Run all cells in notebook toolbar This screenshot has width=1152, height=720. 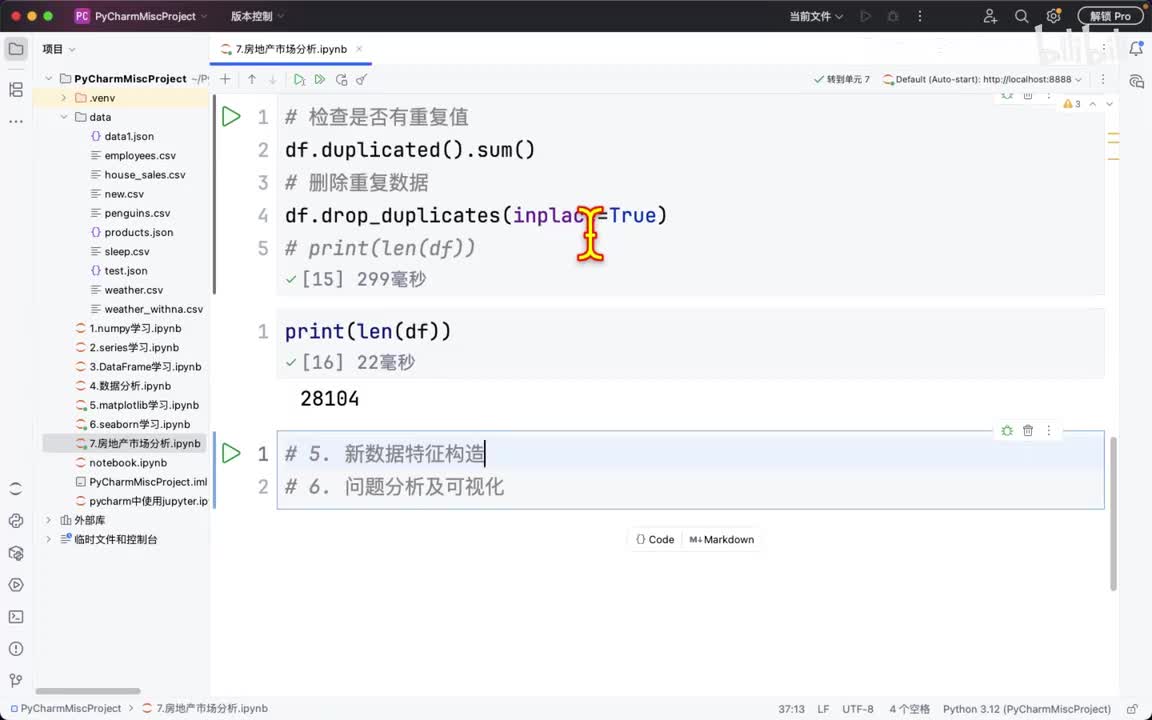(x=320, y=79)
